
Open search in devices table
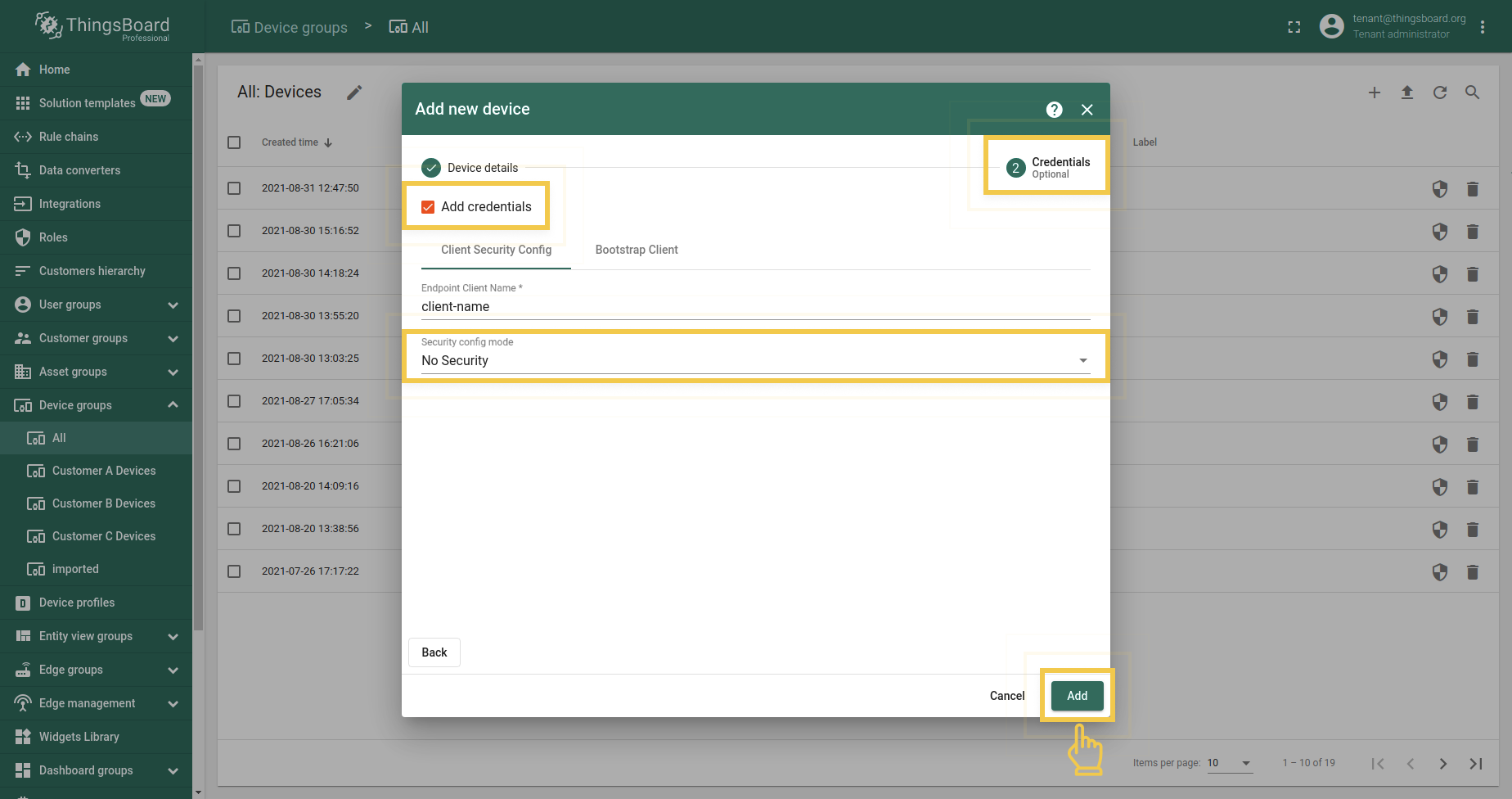(x=1473, y=93)
